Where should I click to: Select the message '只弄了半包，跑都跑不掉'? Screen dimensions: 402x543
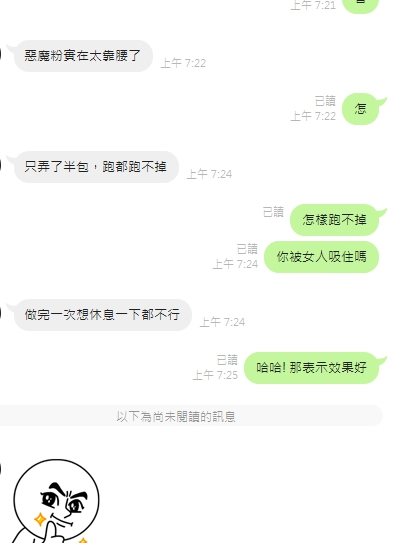pos(96,167)
